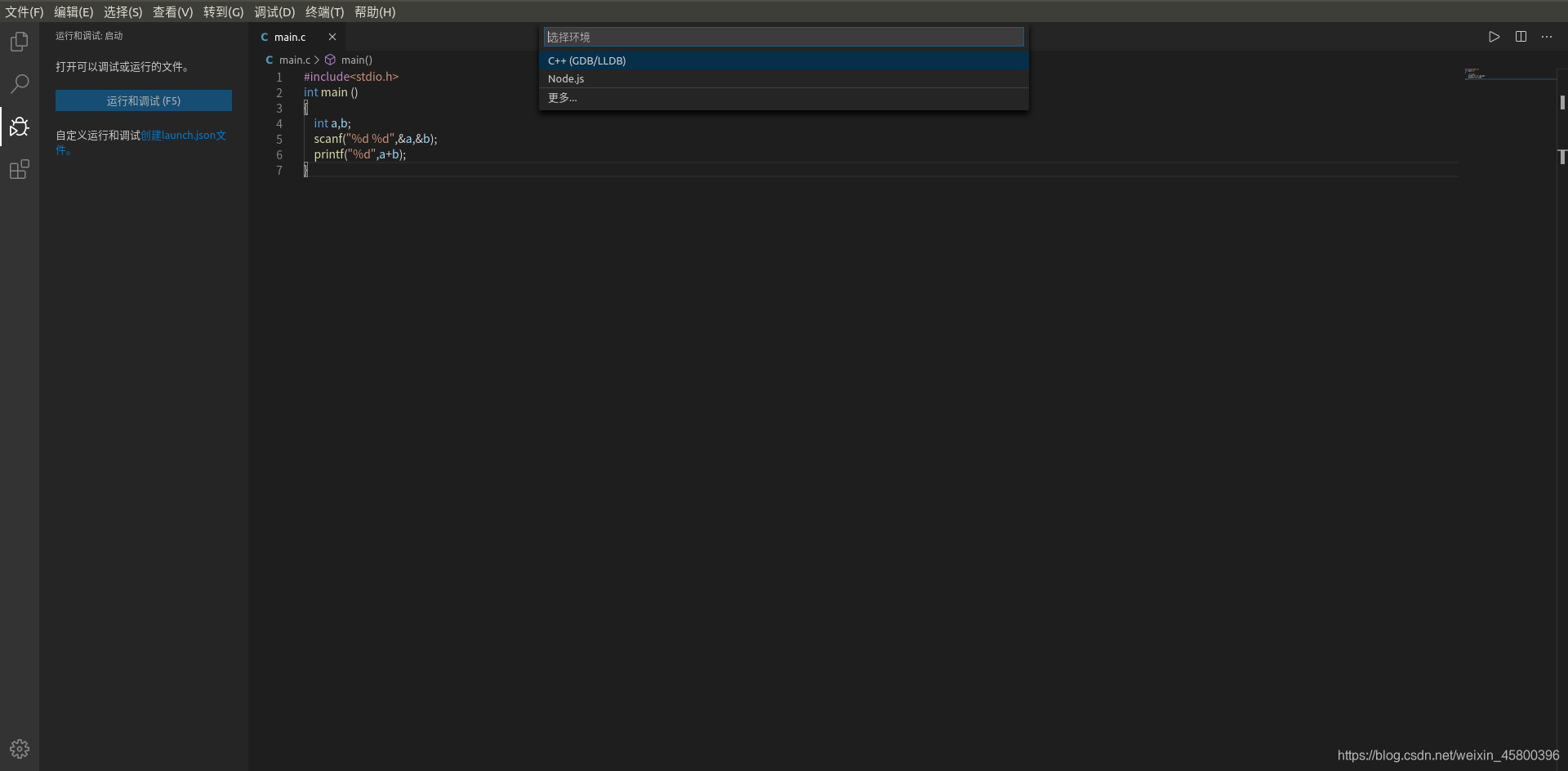
Task: Open the 查看(V) menu
Action: click(x=172, y=11)
